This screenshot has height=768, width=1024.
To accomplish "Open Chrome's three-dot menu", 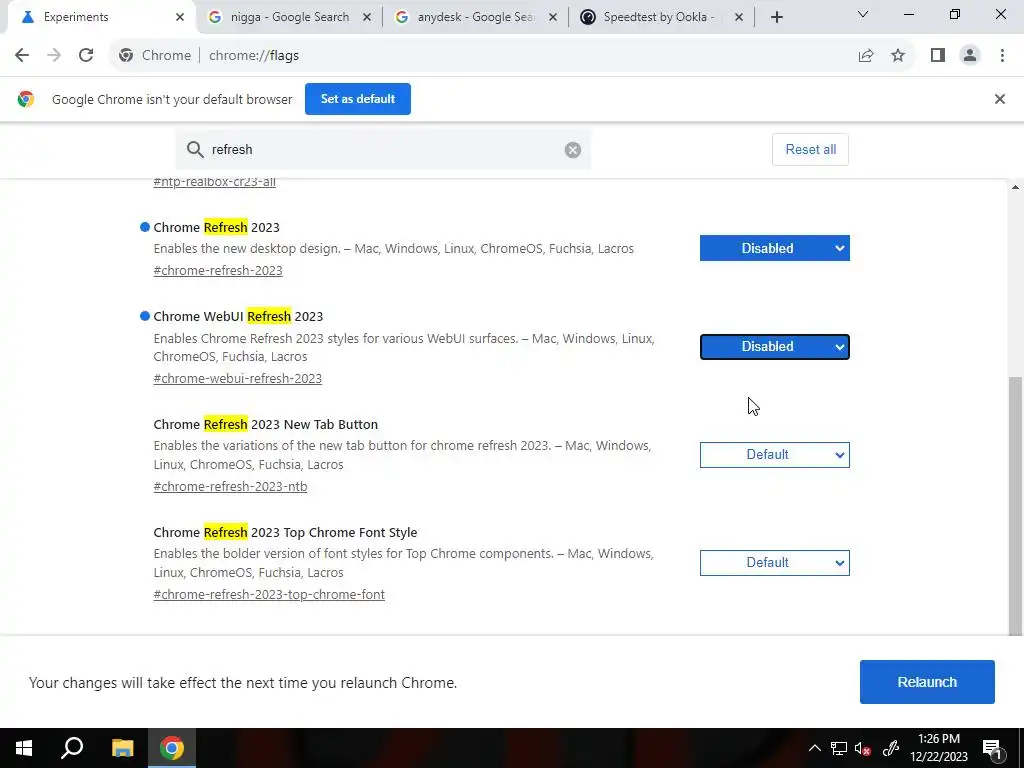I will pyautogui.click(x=1002, y=56).
